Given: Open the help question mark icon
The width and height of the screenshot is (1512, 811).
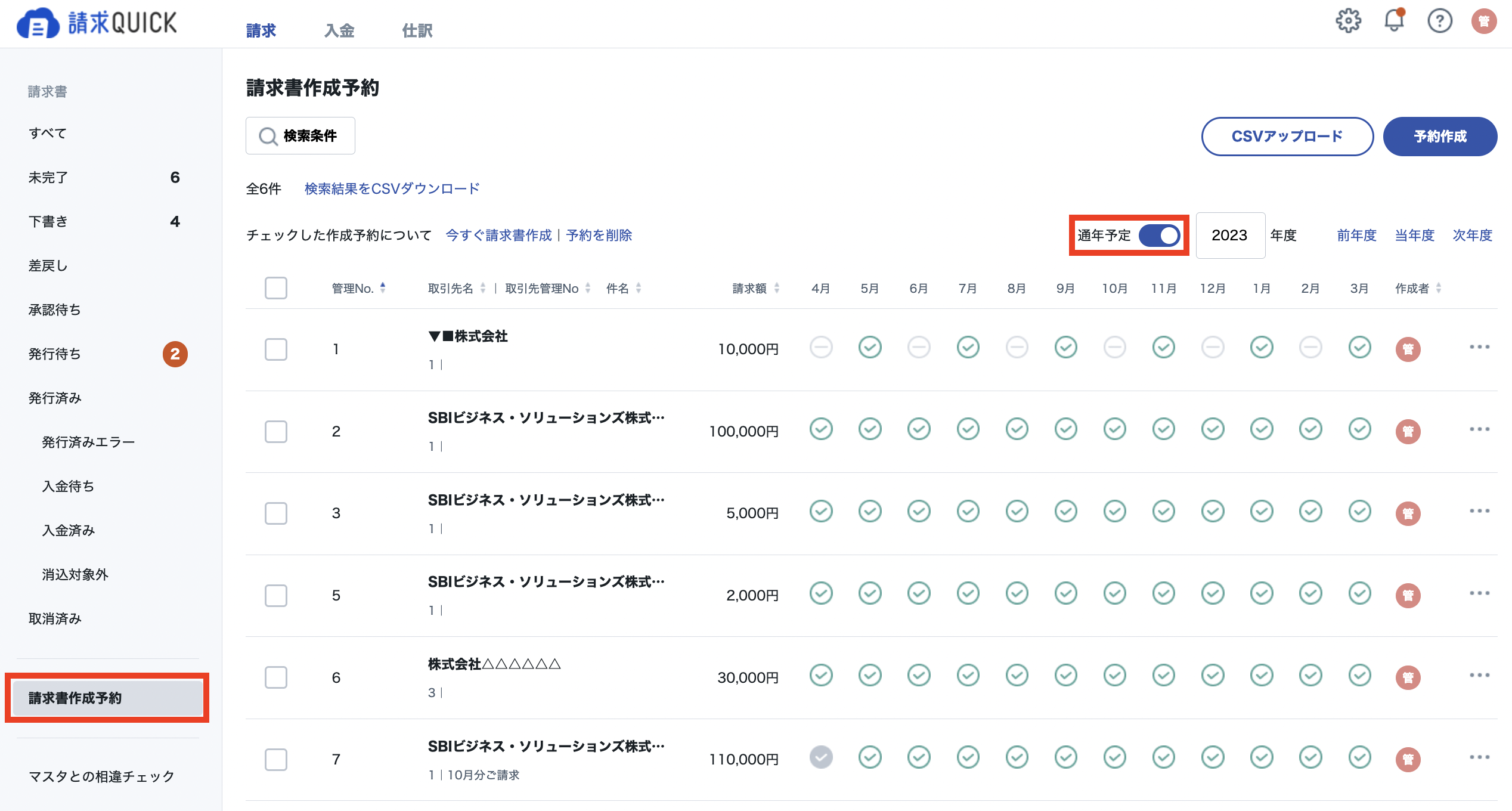Looking at the screenshot, I should coord(1439,21).
